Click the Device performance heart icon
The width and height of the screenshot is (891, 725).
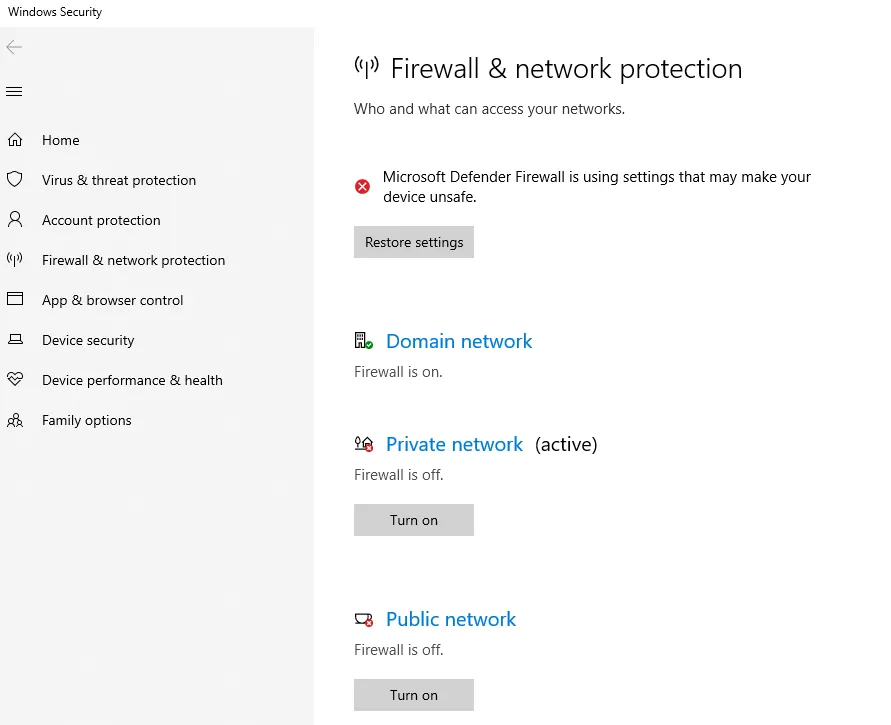coord(15,379)
